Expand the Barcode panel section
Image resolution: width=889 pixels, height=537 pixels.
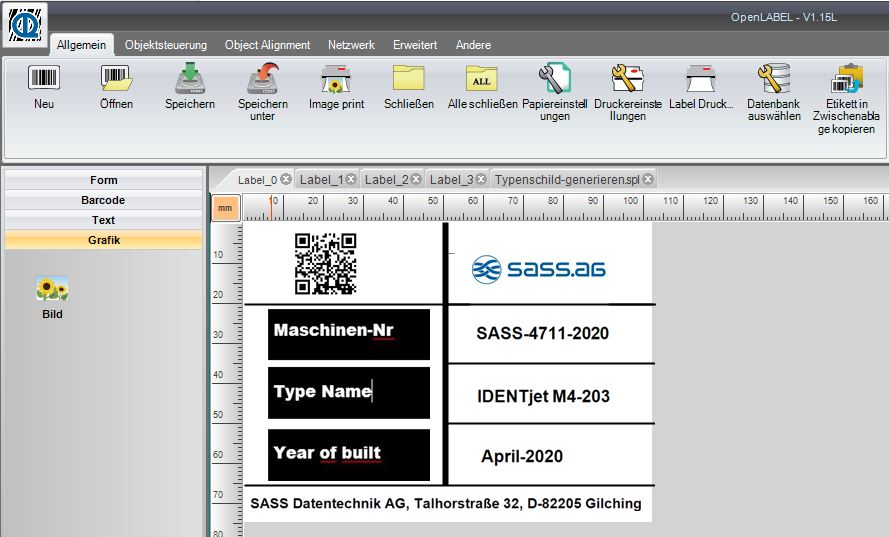103,200
